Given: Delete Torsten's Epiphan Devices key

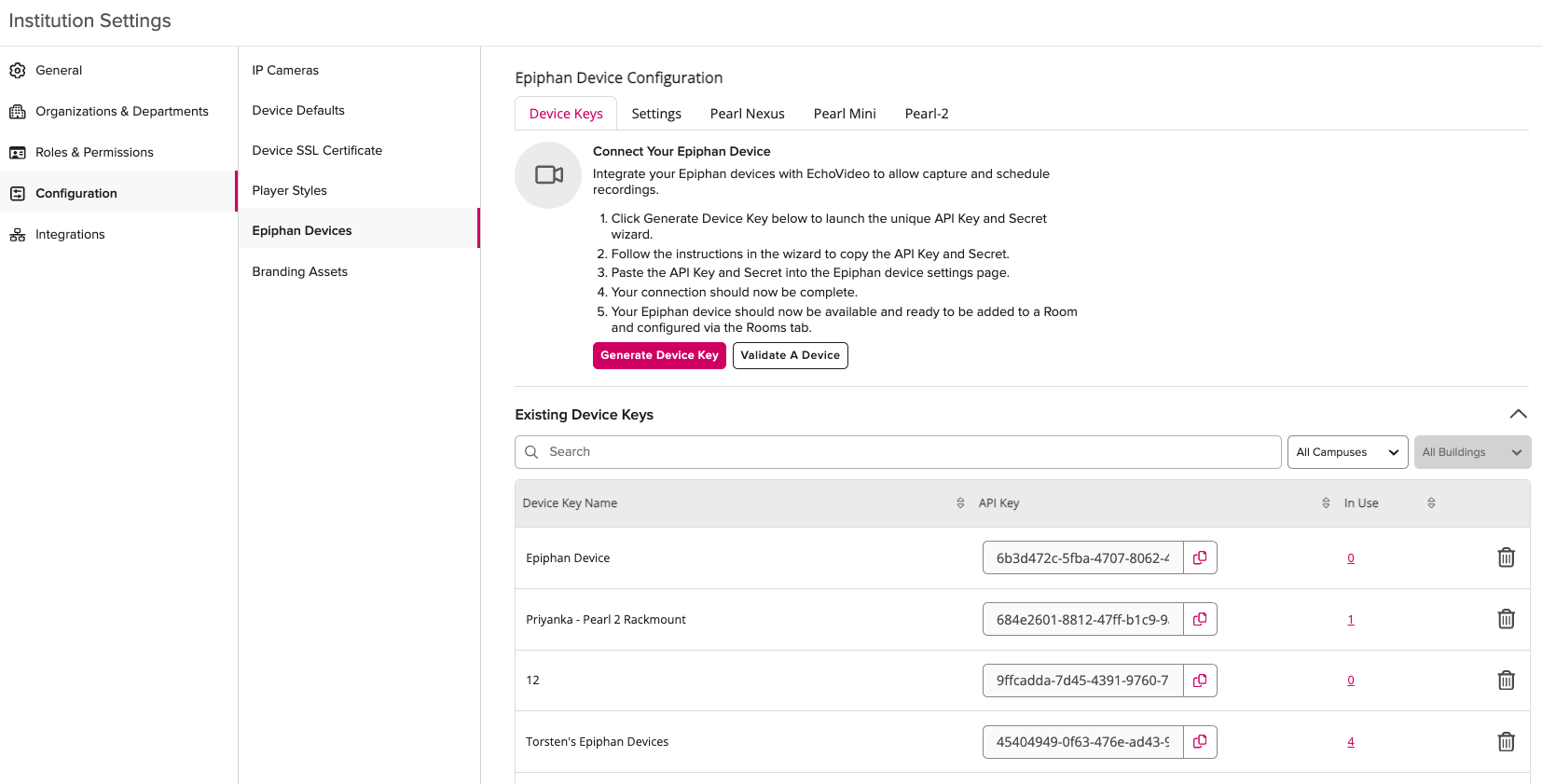Looking at the screenshot, I should coord(1506,742).
